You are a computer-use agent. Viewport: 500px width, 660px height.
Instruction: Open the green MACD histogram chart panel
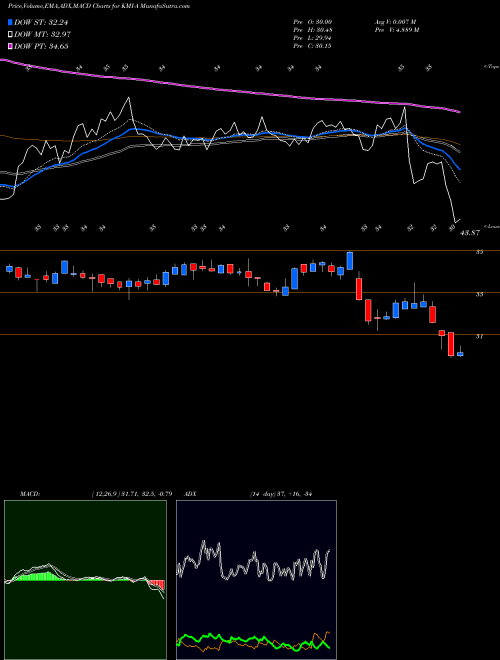85,580
